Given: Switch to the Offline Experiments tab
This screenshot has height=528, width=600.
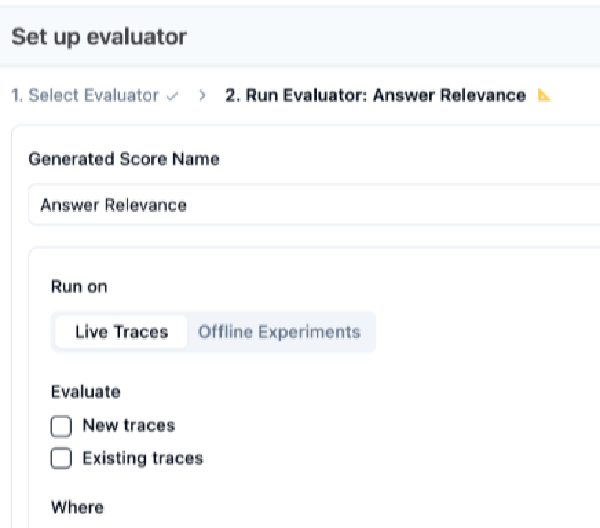Looking at the screenshot, I should click(279, 332).
